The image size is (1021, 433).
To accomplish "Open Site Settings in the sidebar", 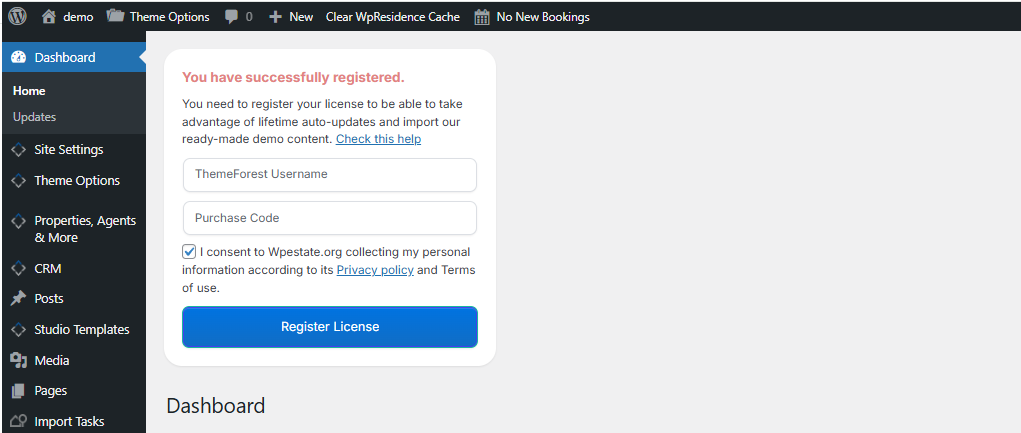I will pos(68,150).
